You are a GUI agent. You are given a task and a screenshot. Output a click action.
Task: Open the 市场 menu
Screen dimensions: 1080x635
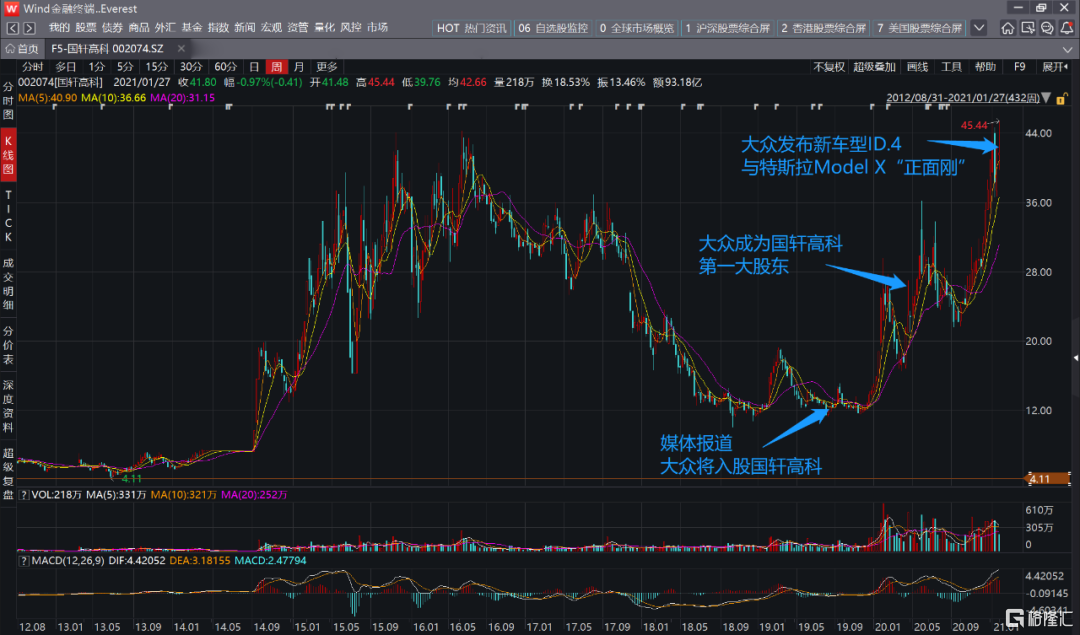[377, 28]
